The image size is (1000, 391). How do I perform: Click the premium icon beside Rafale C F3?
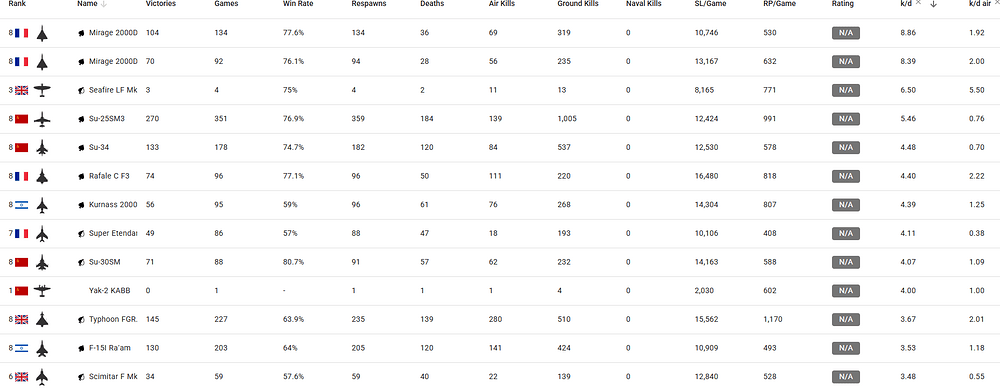click(81, 177)
